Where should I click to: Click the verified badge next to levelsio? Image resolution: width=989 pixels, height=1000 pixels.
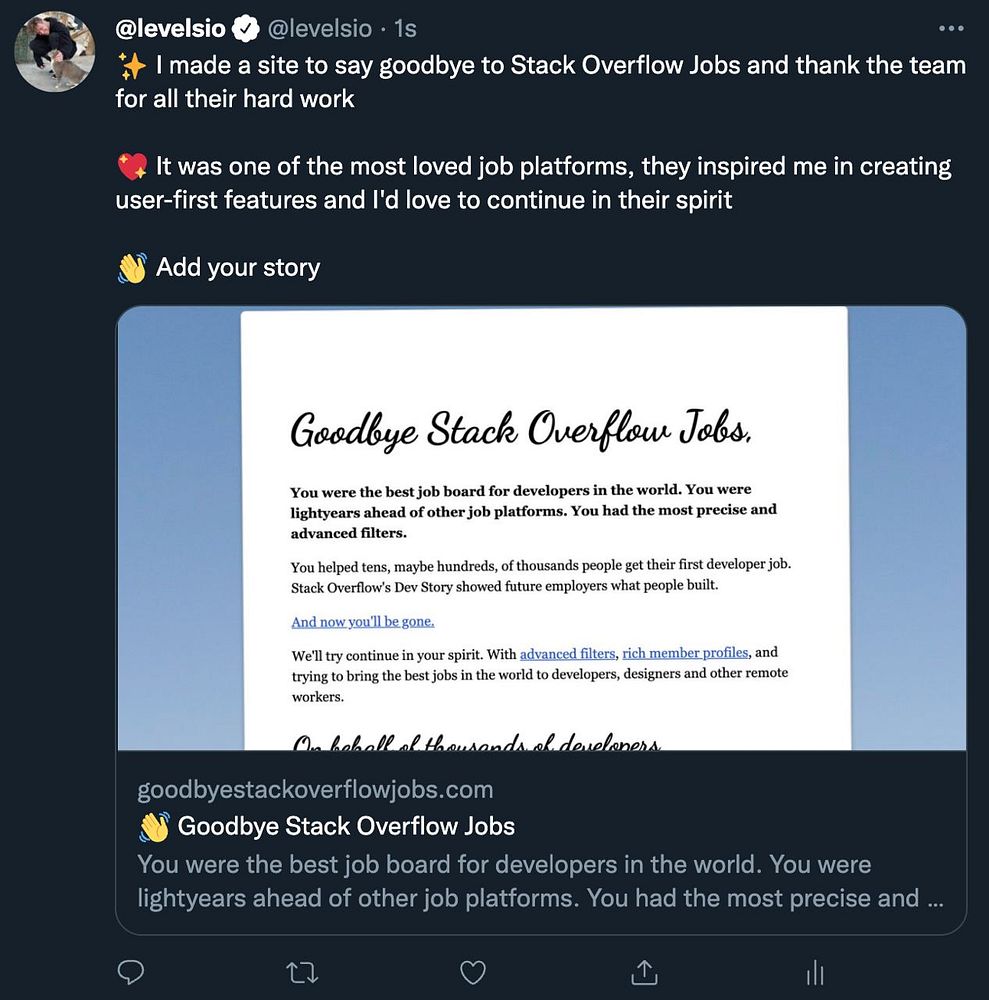(x=246, y=30)
